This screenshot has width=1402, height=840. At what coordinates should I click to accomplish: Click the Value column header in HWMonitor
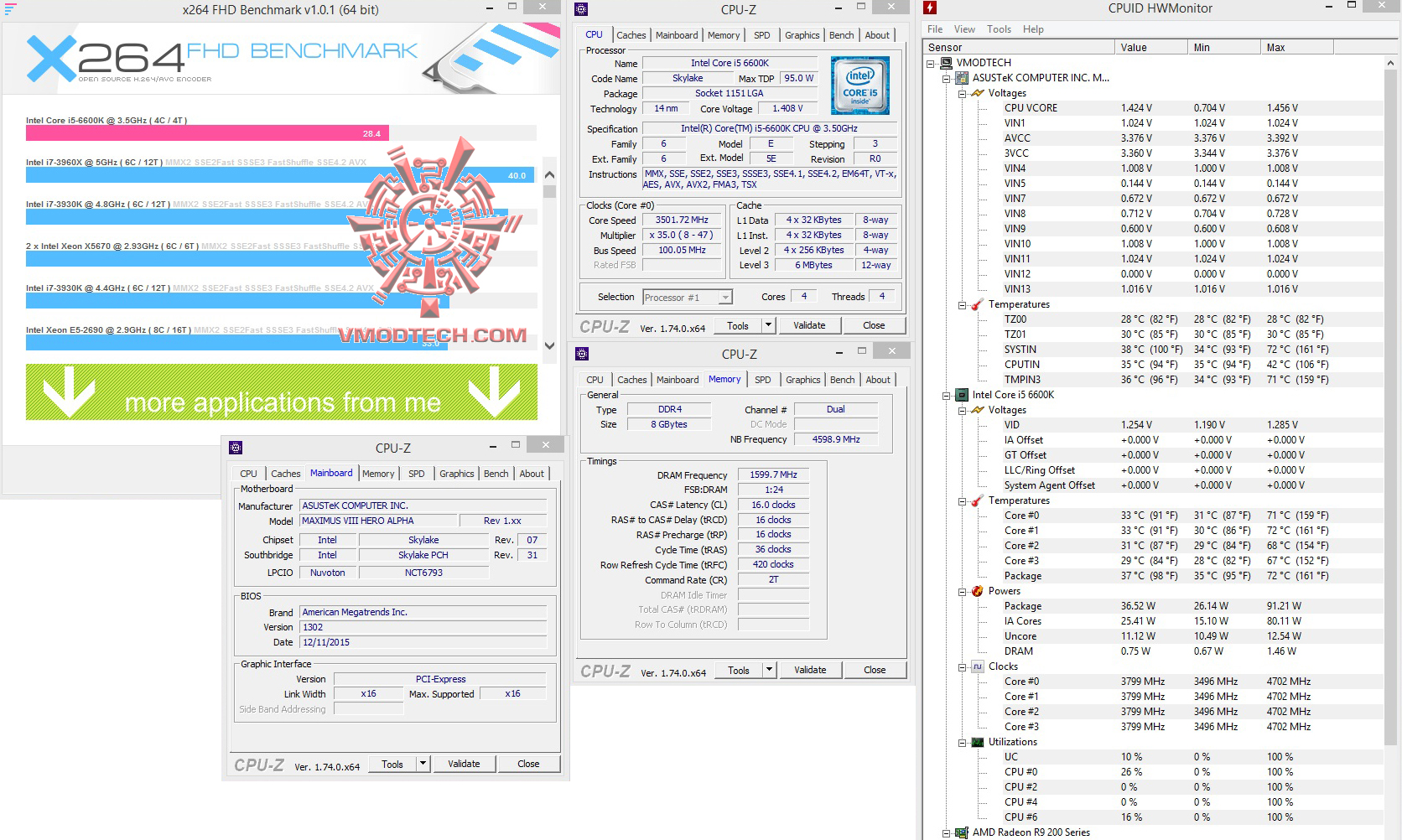pos(1151,48)
